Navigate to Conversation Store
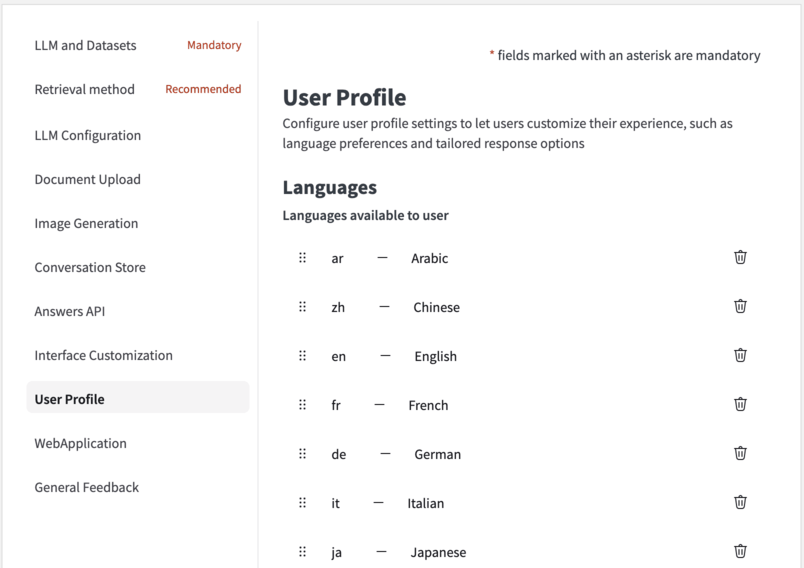Image resolution: width=804 pixels, height=568 pixels. [90, 268]
